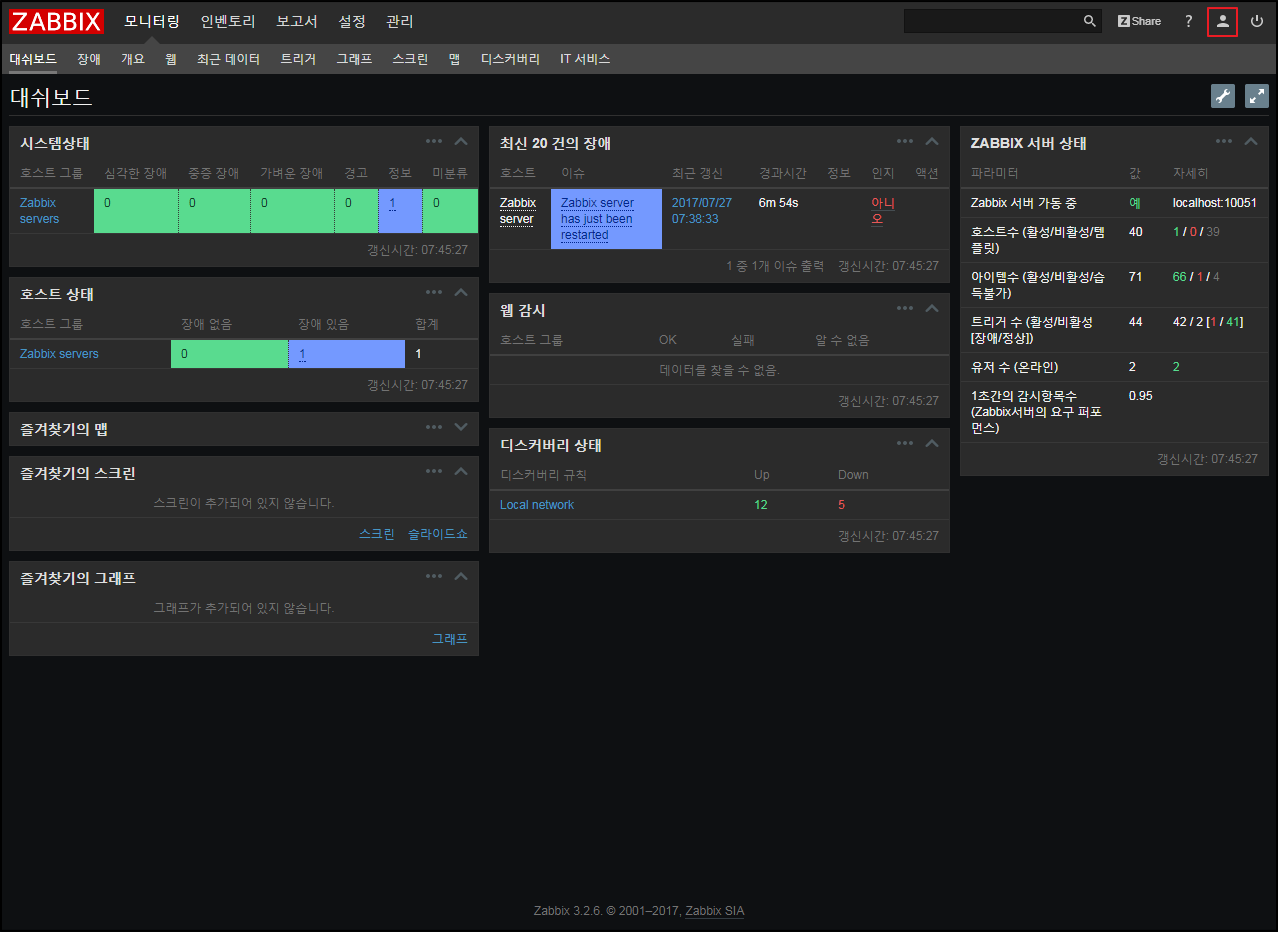Select the 대쉬보드 submenu tab
This screenshot has width=1278, height=932.
pos(33,59)
